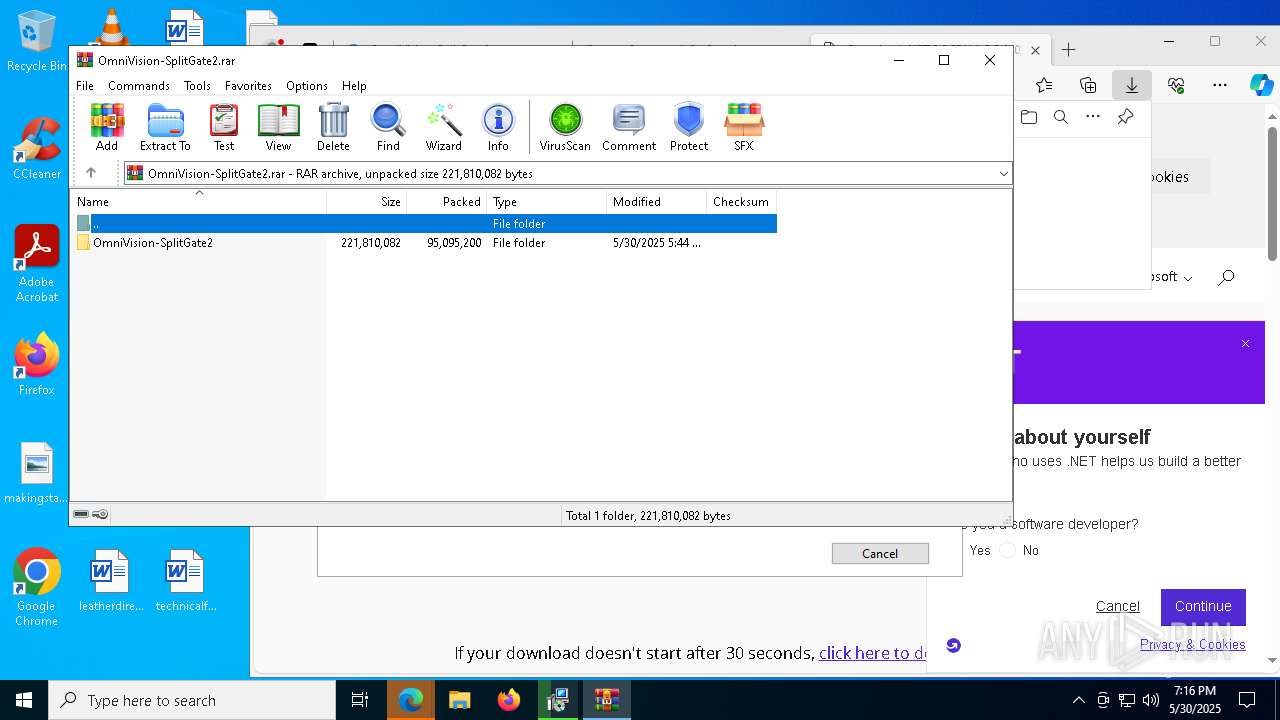Click the disk icon in WinRAR status bar

point(81,514)
